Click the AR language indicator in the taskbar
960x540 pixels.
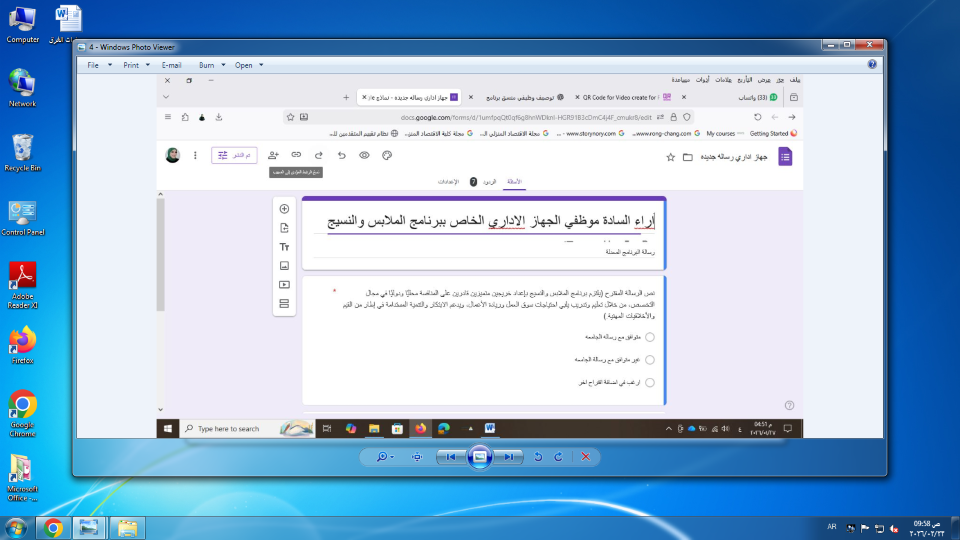point(832,527)
